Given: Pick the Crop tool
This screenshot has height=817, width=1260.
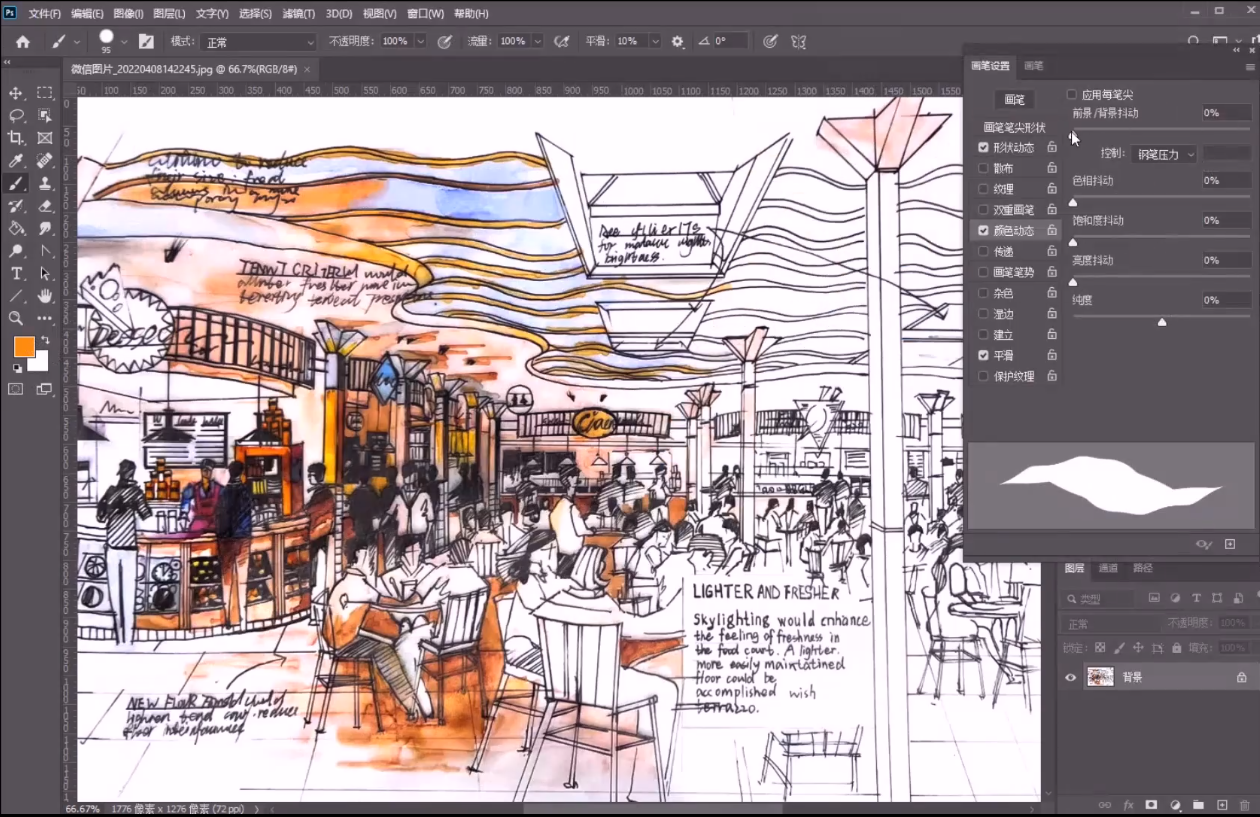Looking at the screenshot, I should tap(16, 138).
